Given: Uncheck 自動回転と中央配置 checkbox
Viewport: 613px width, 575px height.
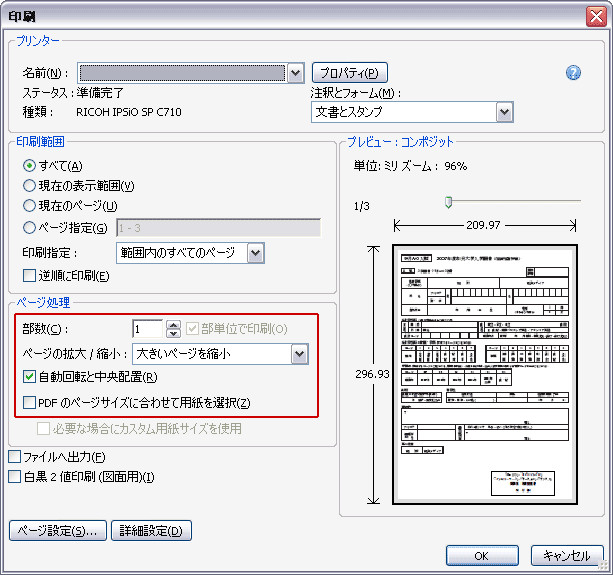Looking at the screenshot, I should [29, 377].
